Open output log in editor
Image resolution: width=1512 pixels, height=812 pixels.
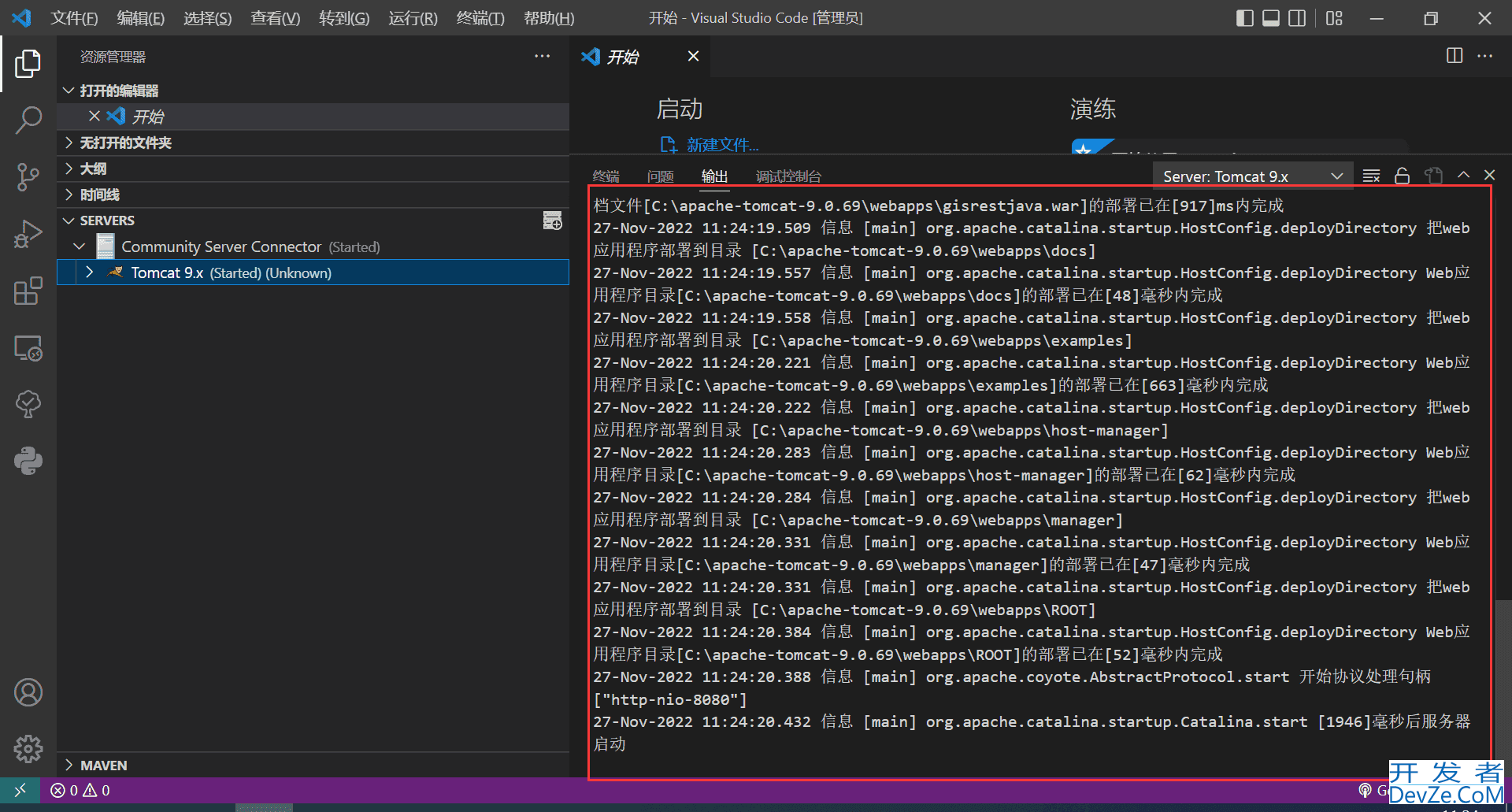[x=1433, y=176]
